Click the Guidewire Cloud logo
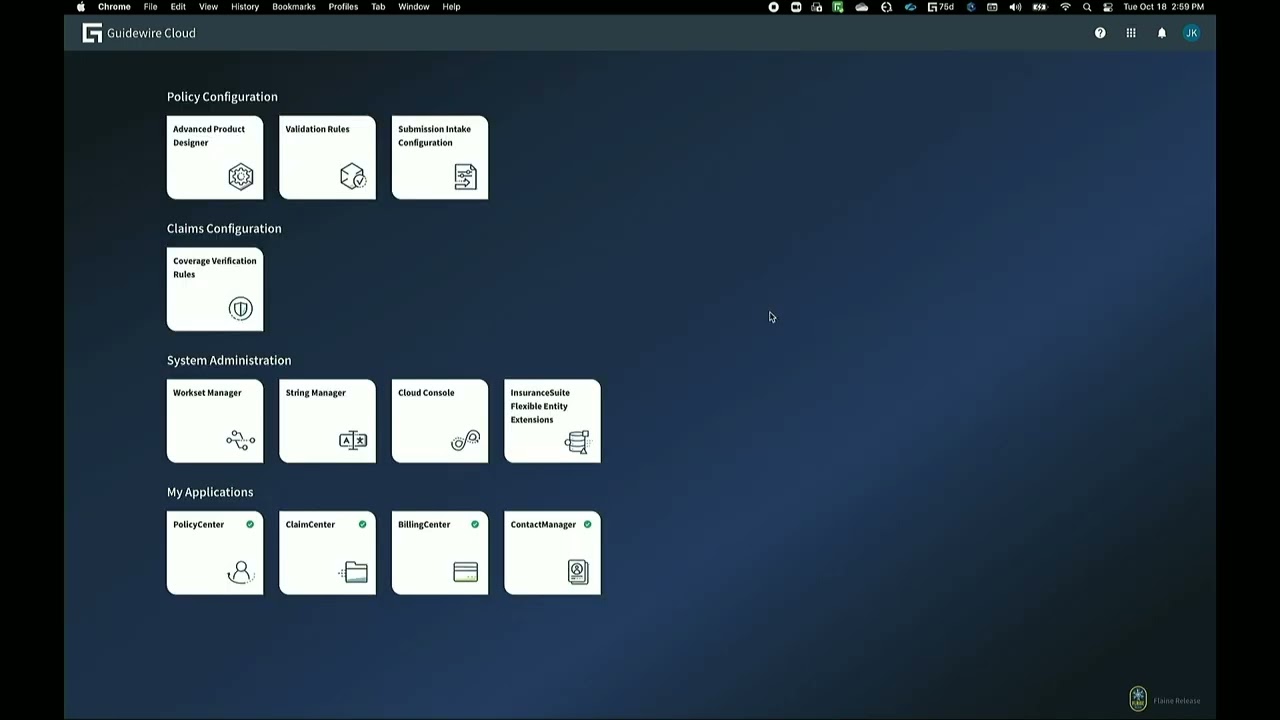Screen dimensions: 1280x720 (92, 33)
